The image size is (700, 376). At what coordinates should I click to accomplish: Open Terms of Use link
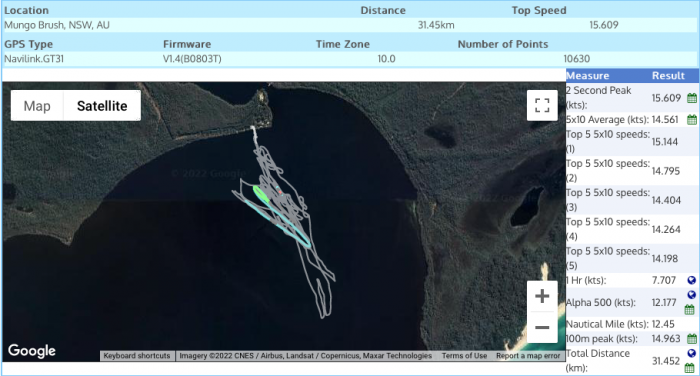464,356
